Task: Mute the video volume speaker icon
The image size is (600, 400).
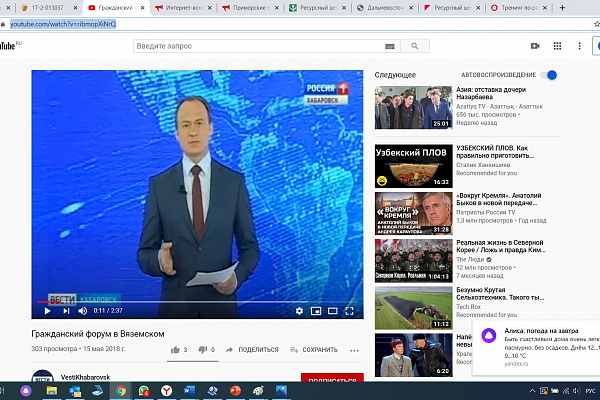Action: [83, 311]
